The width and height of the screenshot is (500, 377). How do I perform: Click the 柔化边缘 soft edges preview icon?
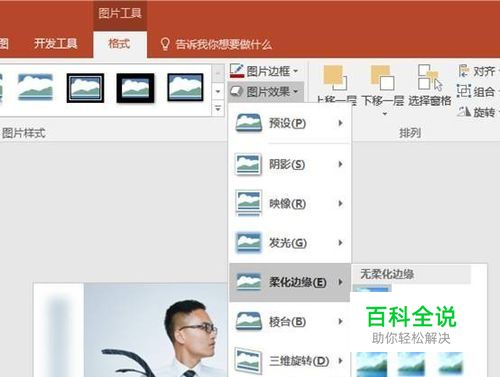point(248,282)
